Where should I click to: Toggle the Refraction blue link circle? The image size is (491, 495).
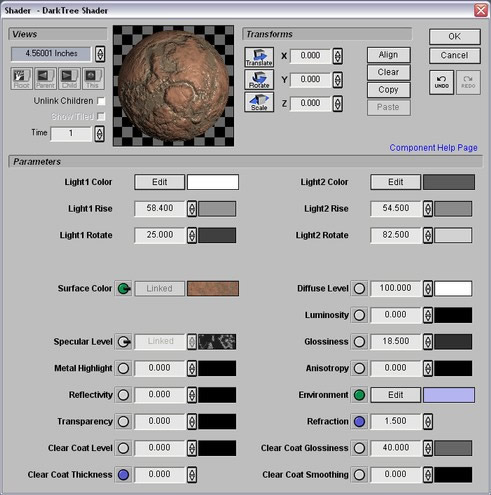coord(359,422)
